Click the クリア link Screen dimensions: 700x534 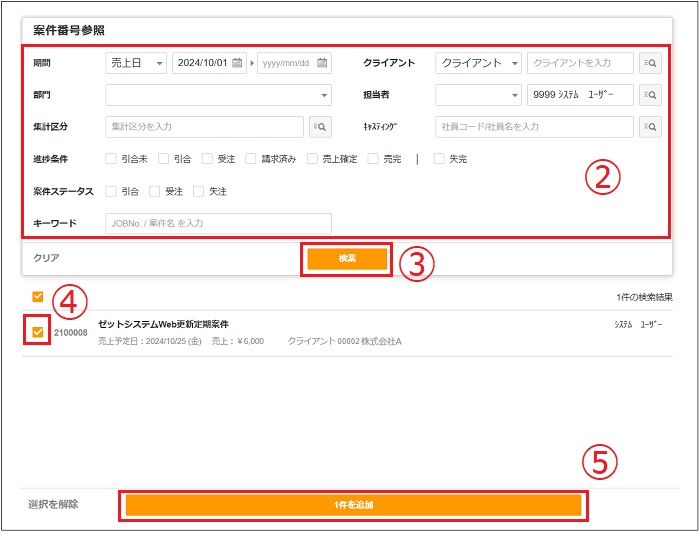point(46,258)
